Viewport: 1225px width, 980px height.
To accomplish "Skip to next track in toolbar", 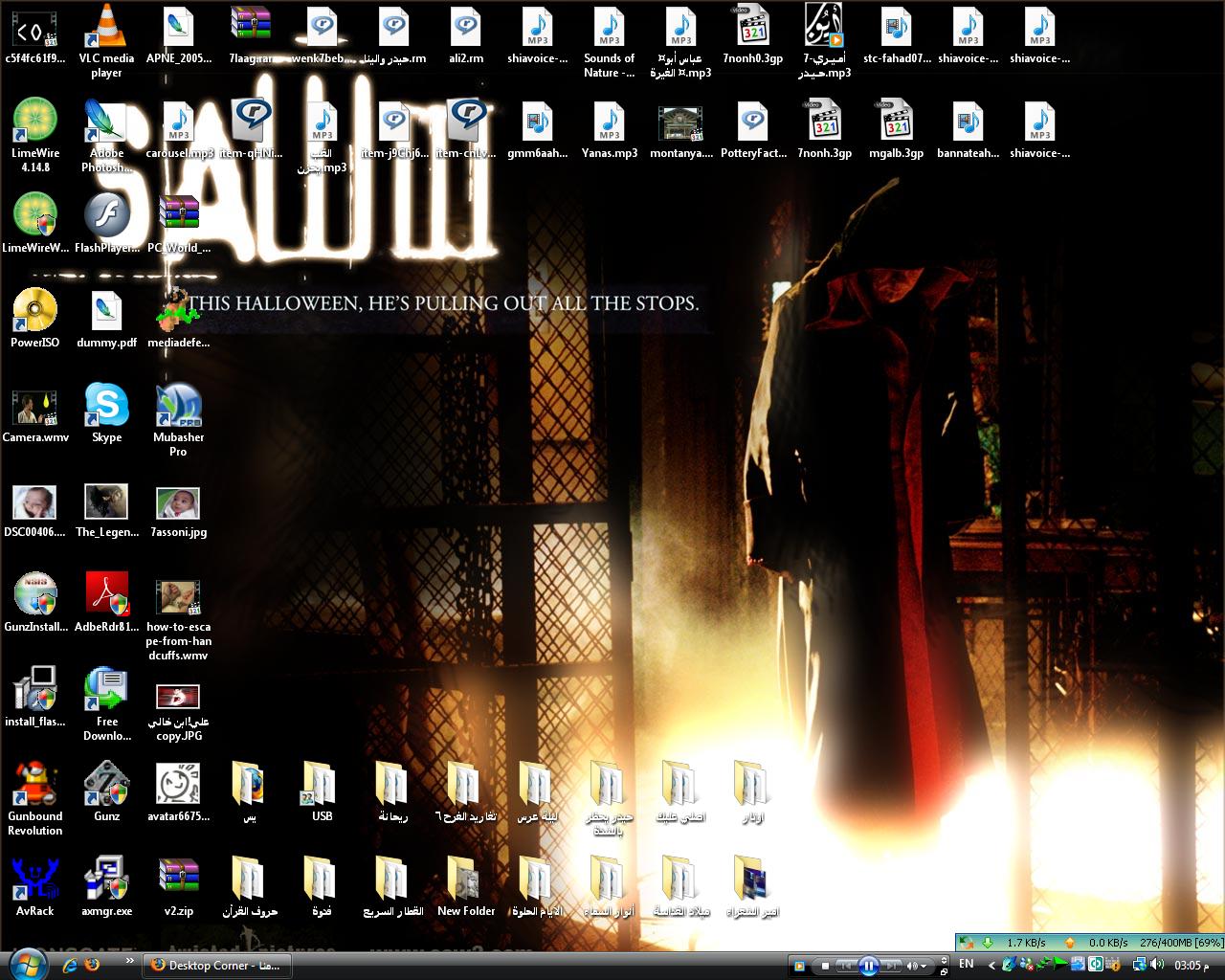I will click(x=891, y=966).
